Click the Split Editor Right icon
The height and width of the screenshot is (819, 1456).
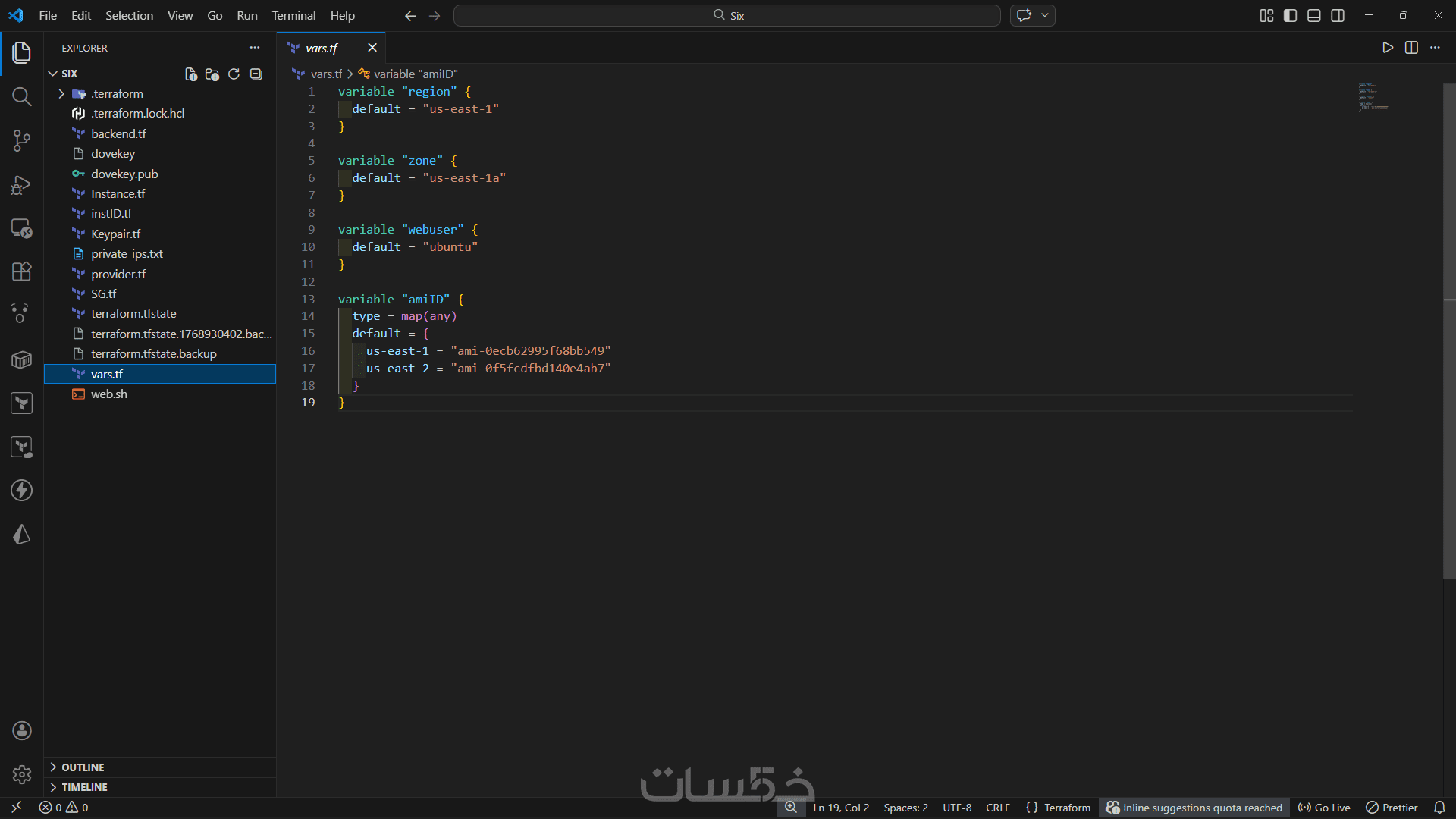point(1411,48)
